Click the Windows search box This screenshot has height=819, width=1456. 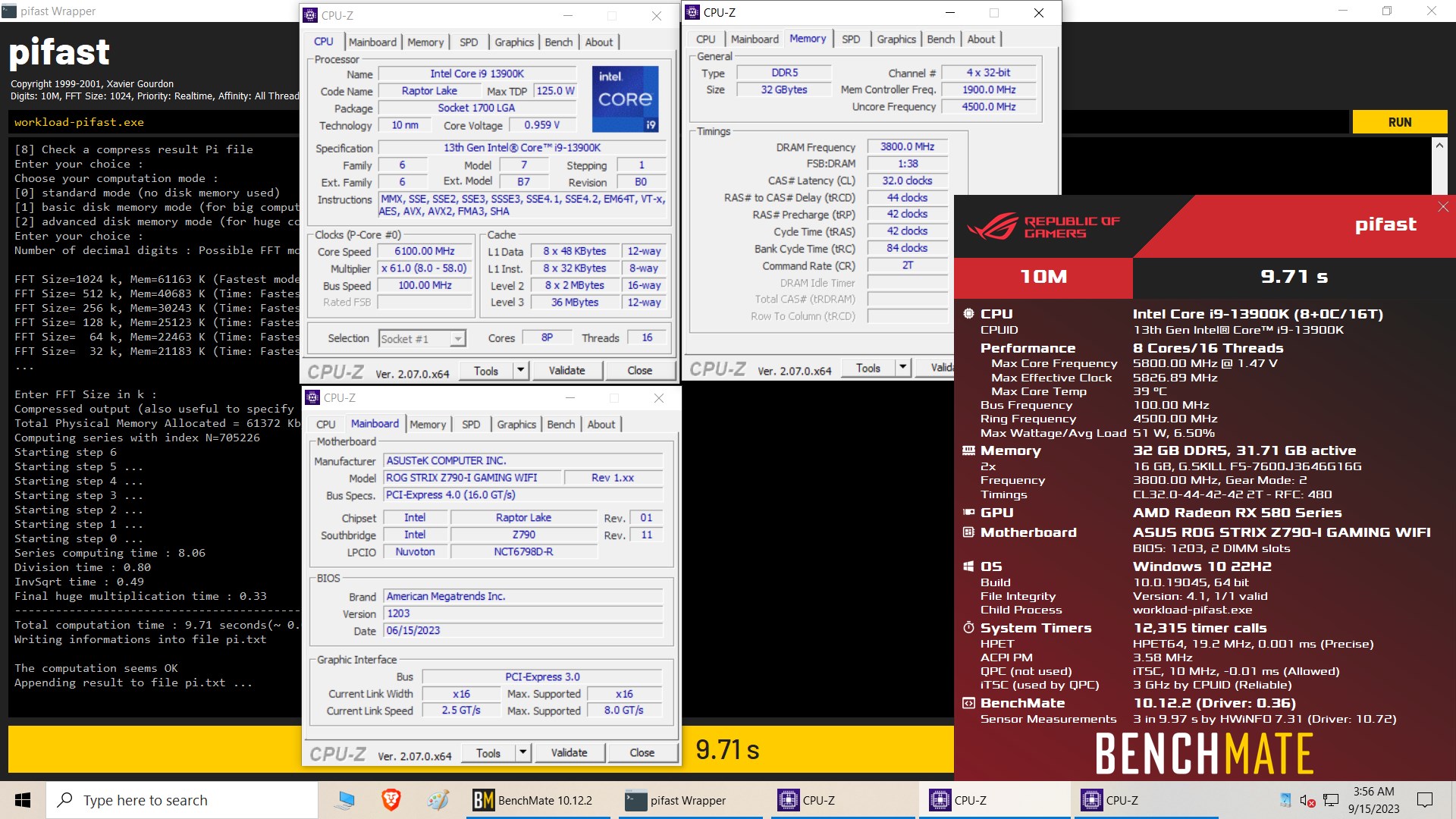[182, 800]
